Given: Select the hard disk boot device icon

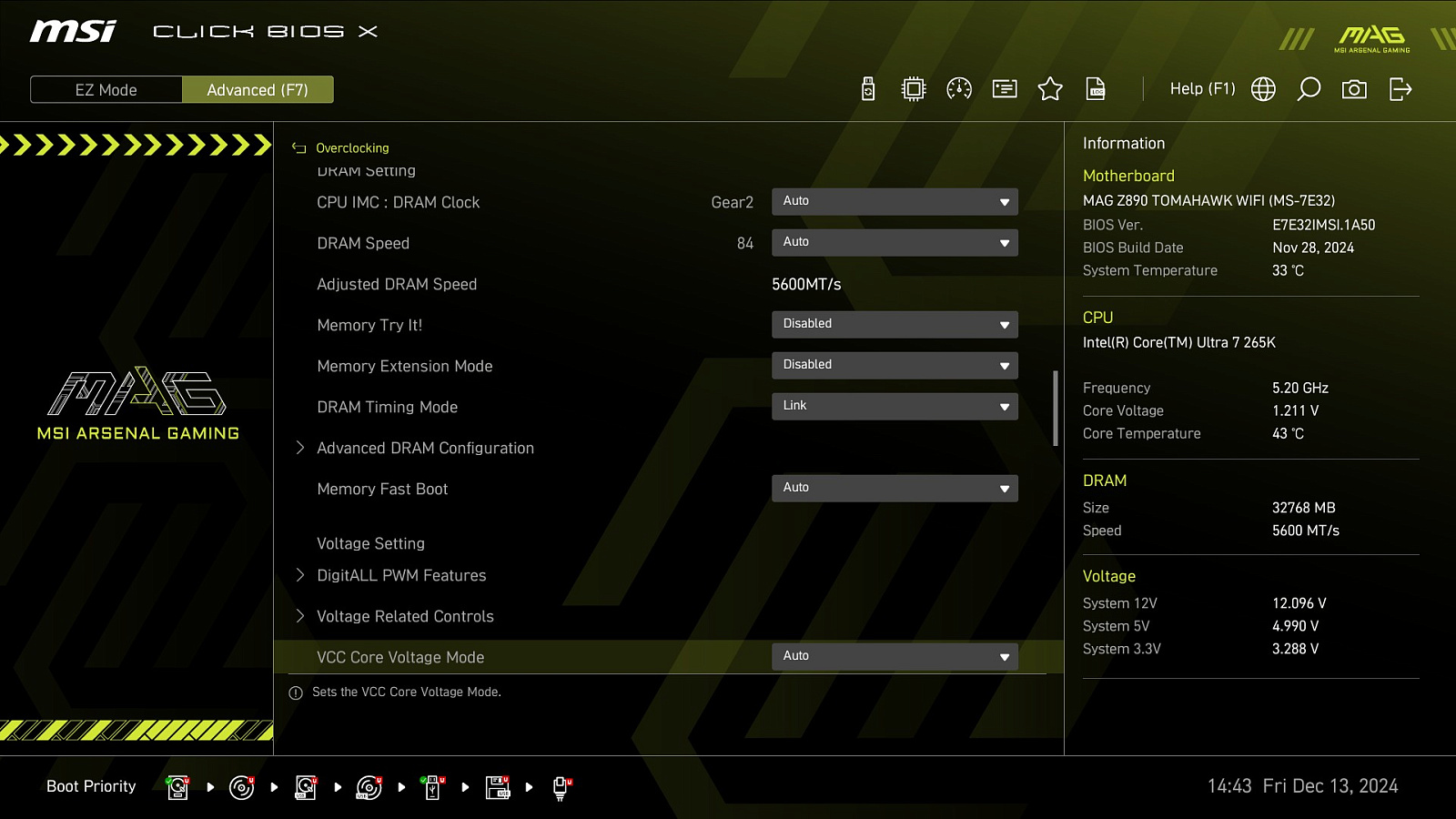Looking at the screenshot, I should click(177, 787).
